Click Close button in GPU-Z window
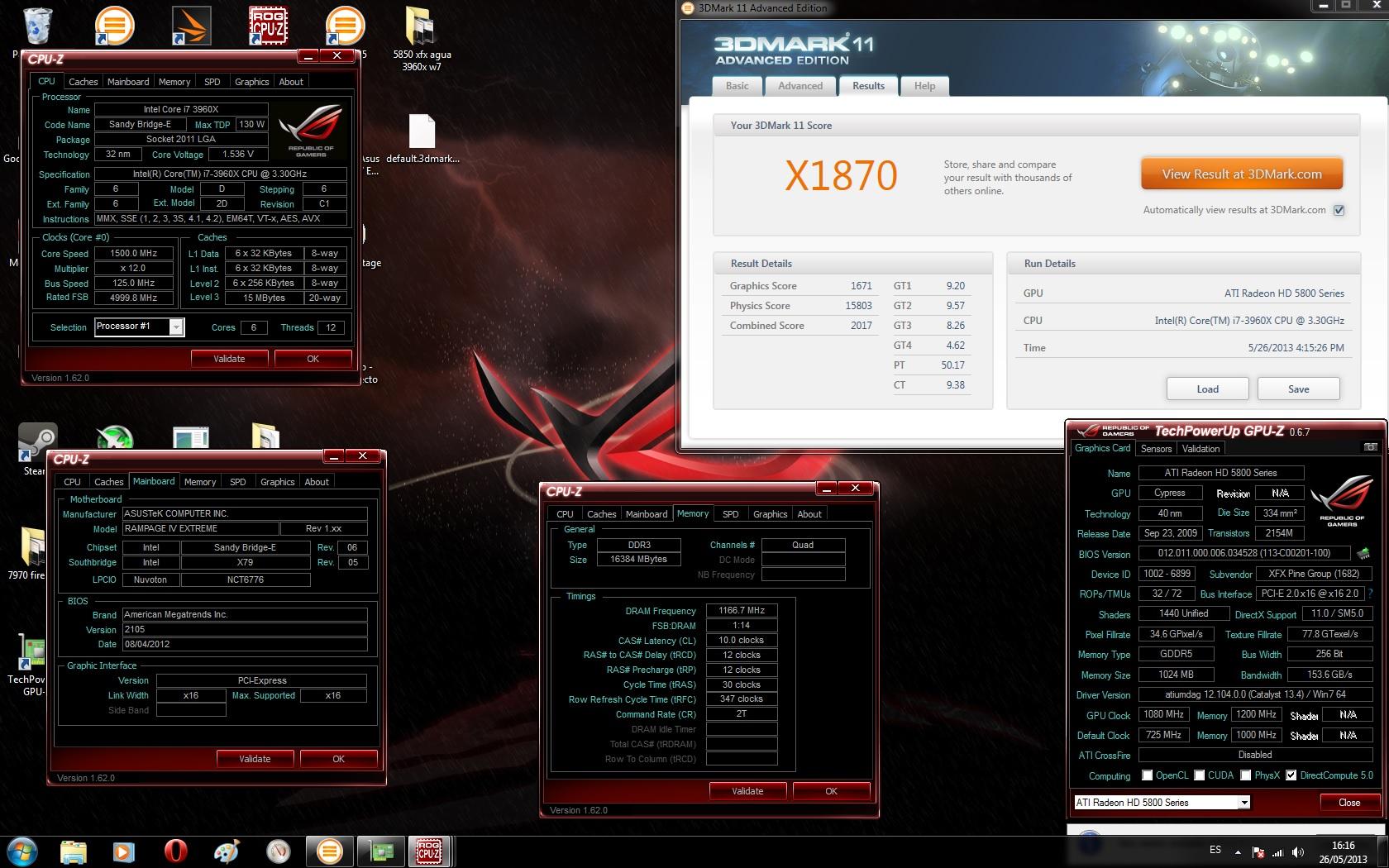 [x=1349, y=803]
